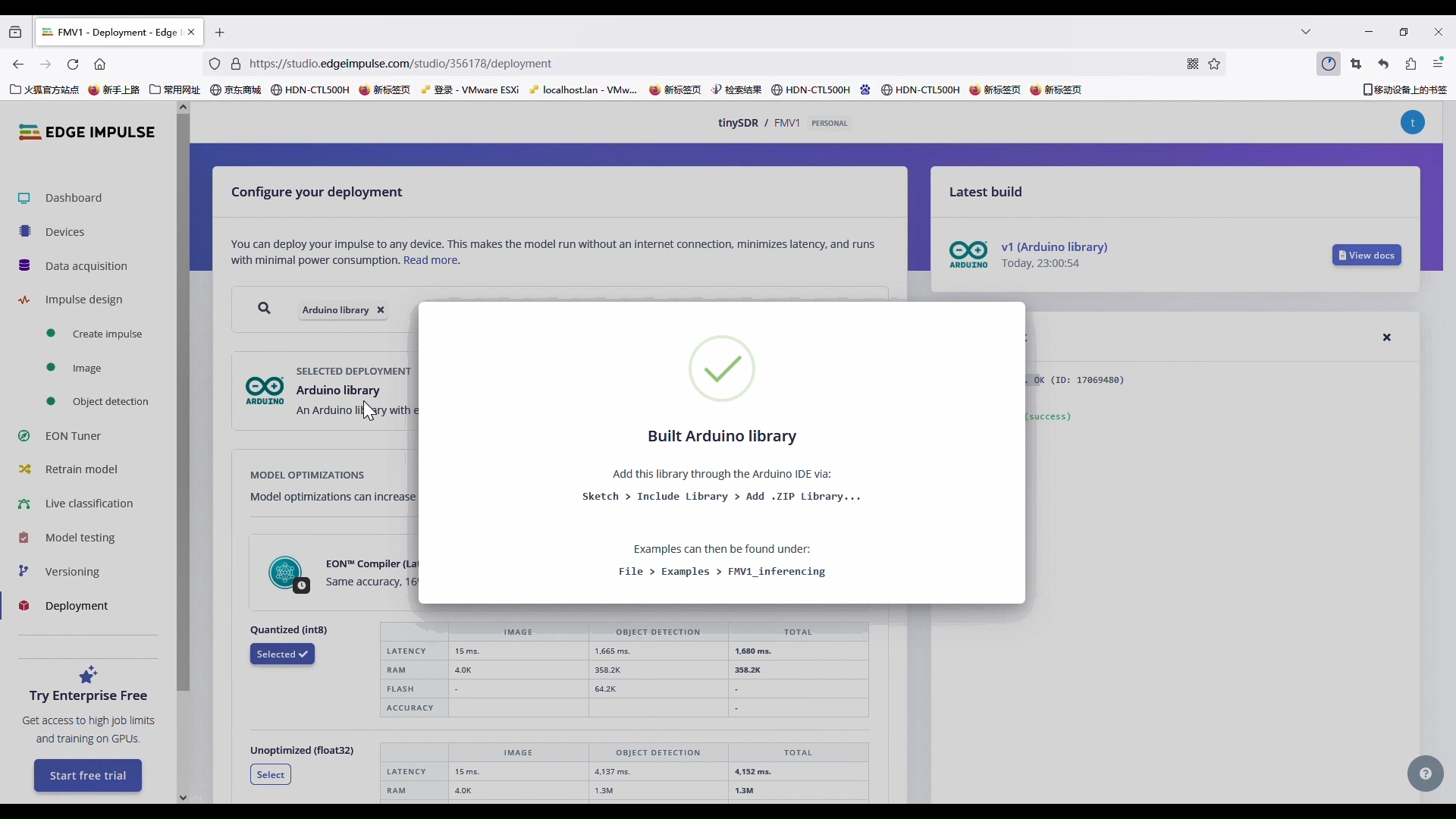Click the screenshot crop toolbar icon

(x=1356, y=64)
